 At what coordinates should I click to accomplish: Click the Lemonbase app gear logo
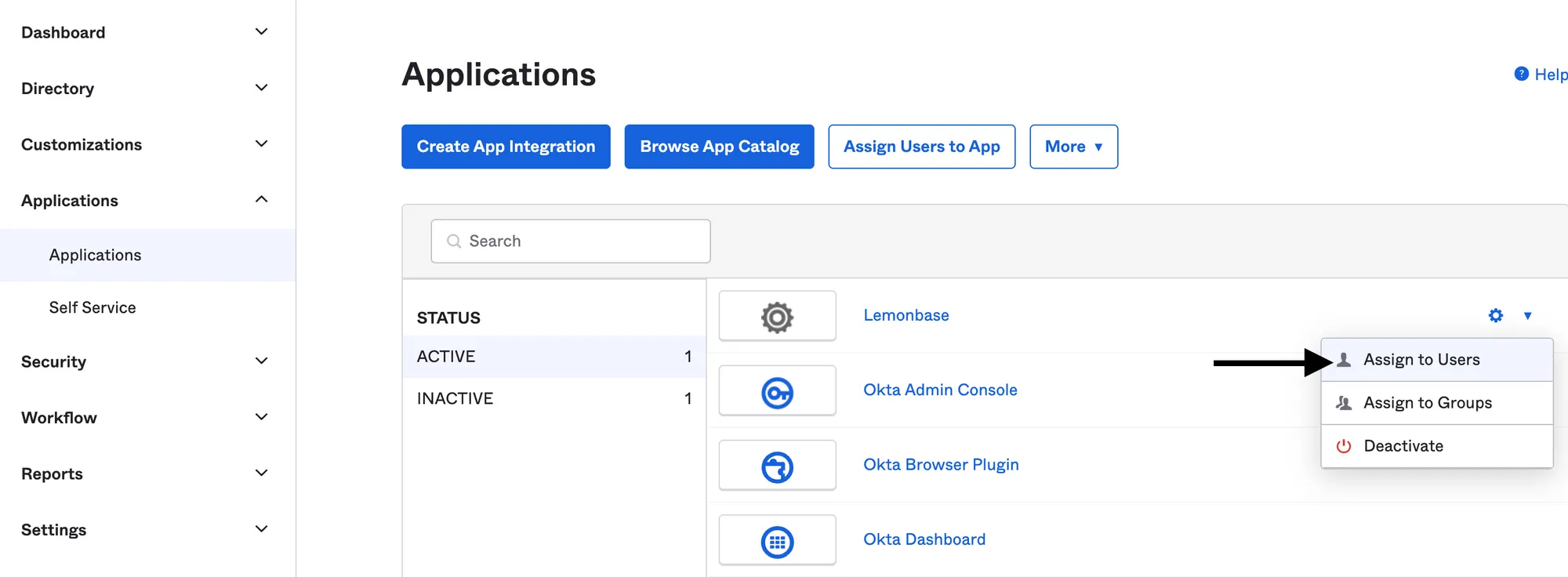pos(777,317)
